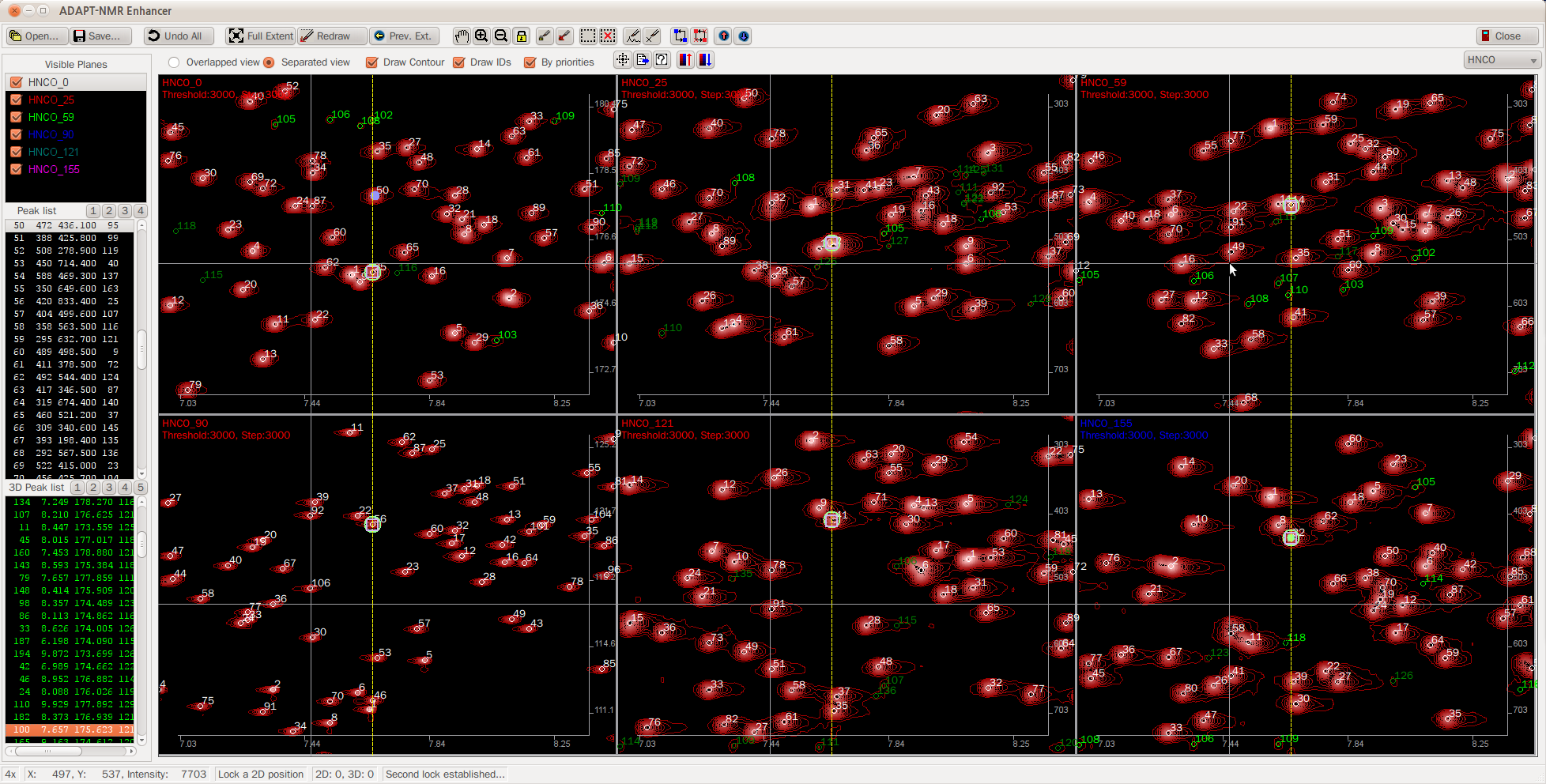Uncheck the HNCO_90 visible plane
Screen dimensions: 1546x784
click(16, 134)
